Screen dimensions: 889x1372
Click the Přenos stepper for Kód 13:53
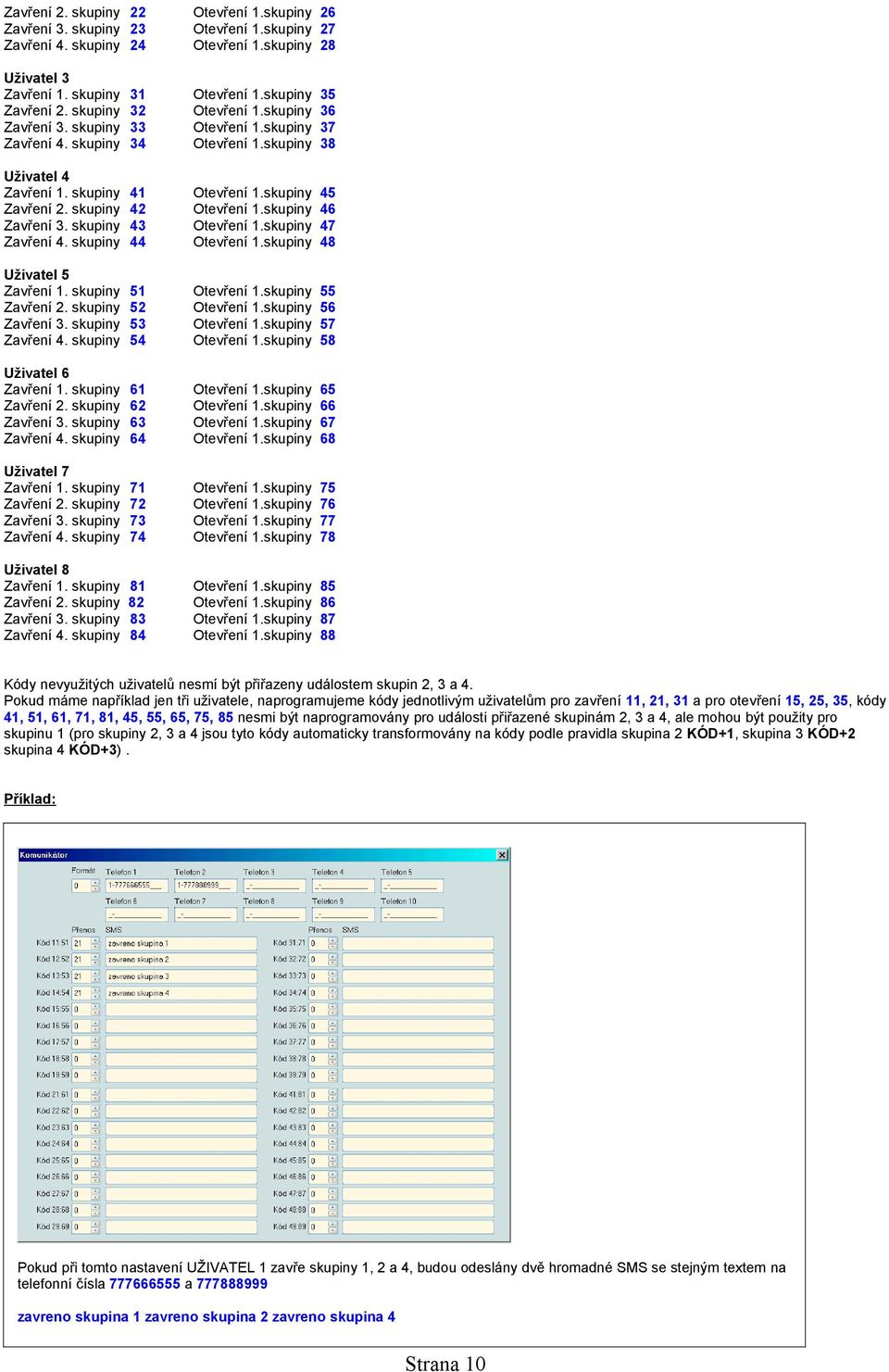[x=95, y=976]
